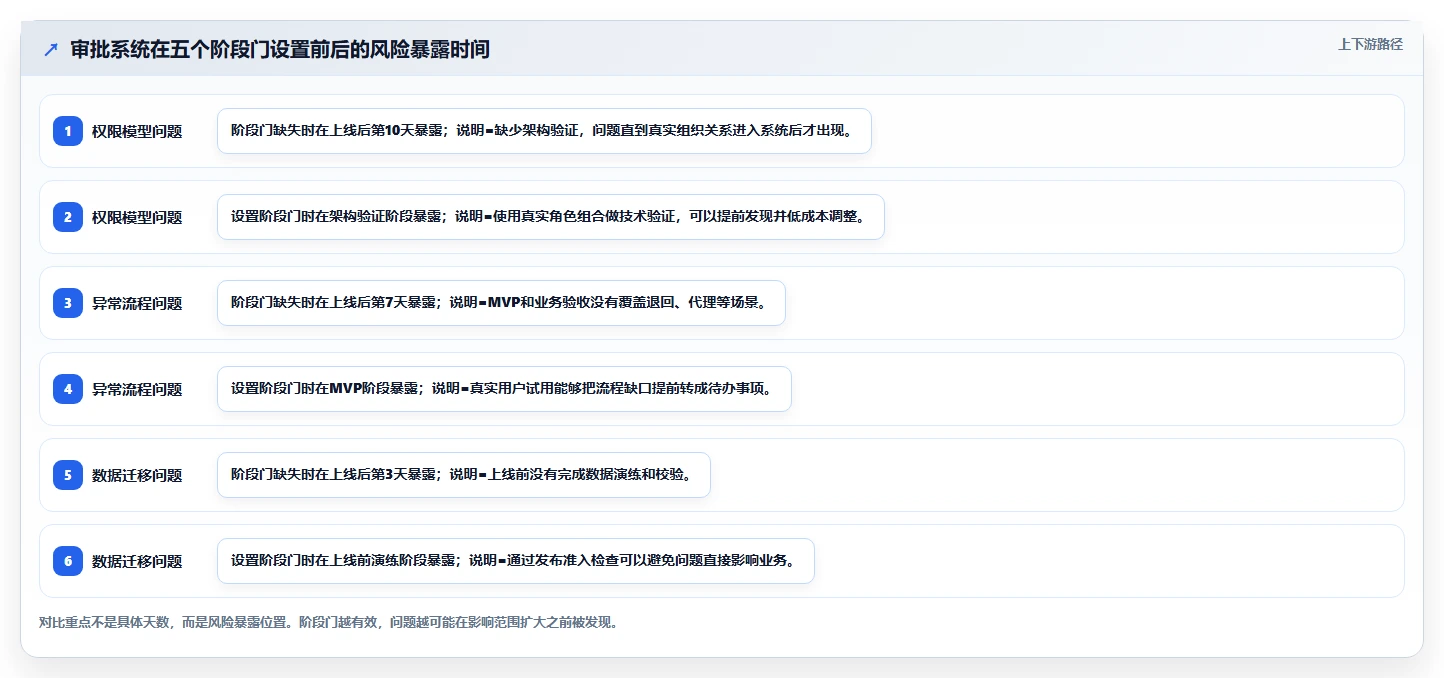This screenshot has height=678, width=1444.
Task: Click the panel title 审批系统在五个阶段门设置前后的风险暴露时间
Action: coord(280,50)
